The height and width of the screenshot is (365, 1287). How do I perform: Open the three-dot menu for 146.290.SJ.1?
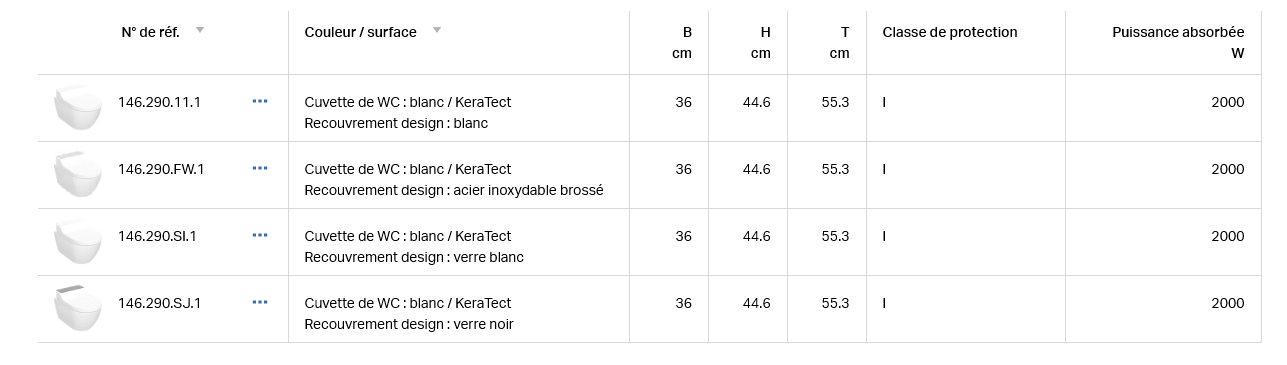coord(260,302)
